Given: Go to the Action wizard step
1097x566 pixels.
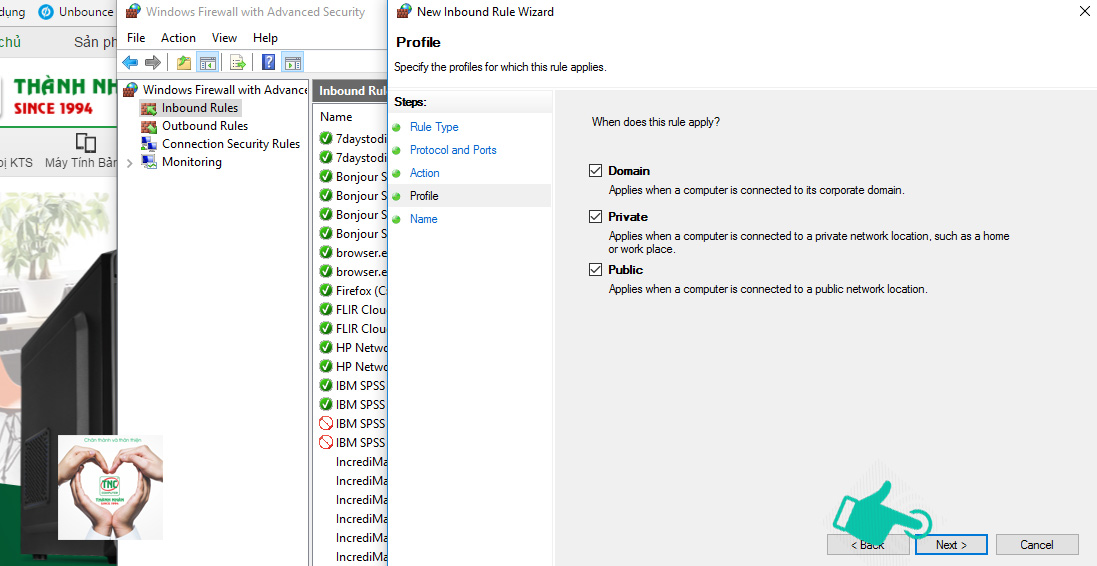Looking at the screenshot, I should coord(425,174).
